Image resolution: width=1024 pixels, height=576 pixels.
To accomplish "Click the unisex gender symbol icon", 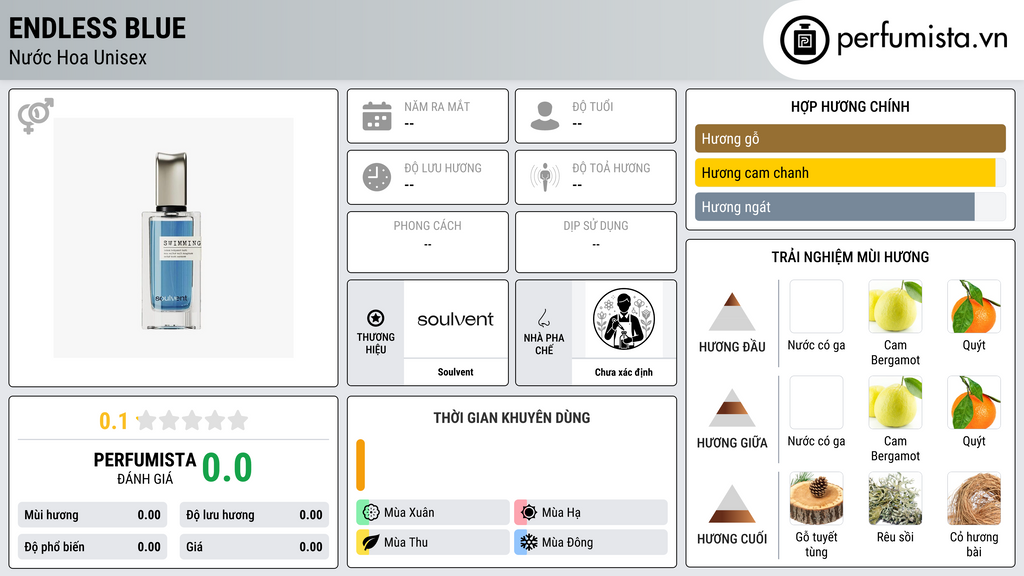I will click(x=35, y=116).
